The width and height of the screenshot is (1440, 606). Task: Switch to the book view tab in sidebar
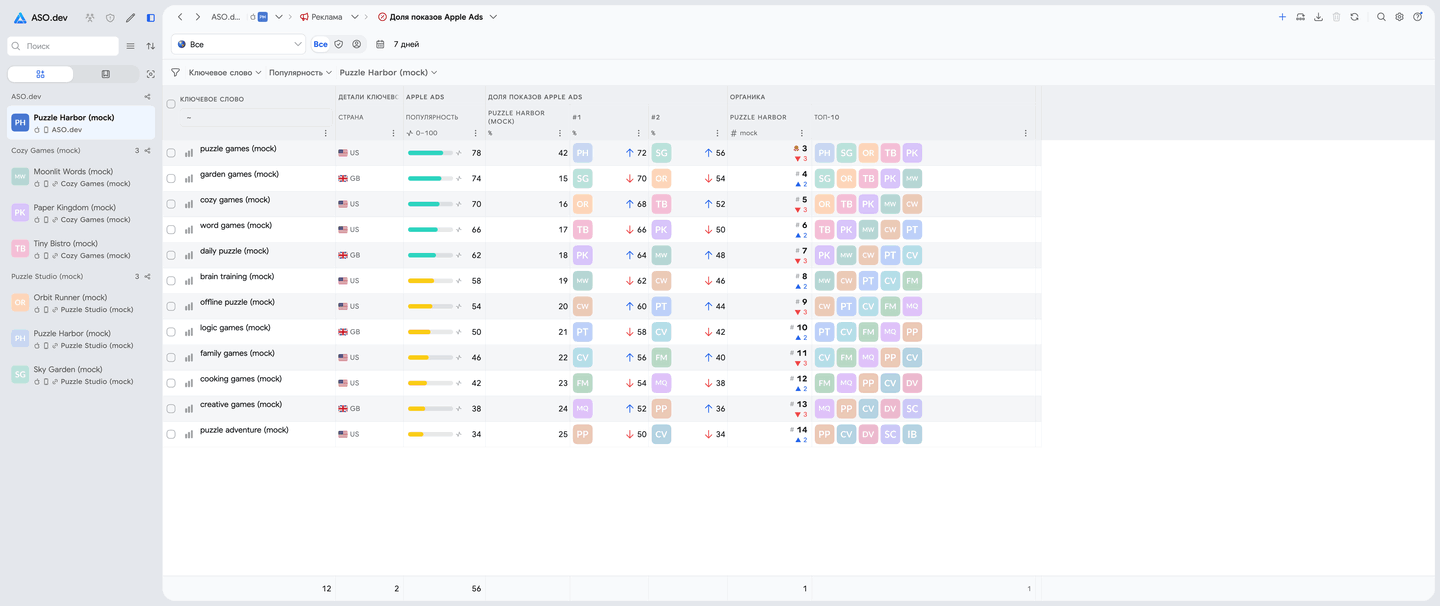(106, 74)
